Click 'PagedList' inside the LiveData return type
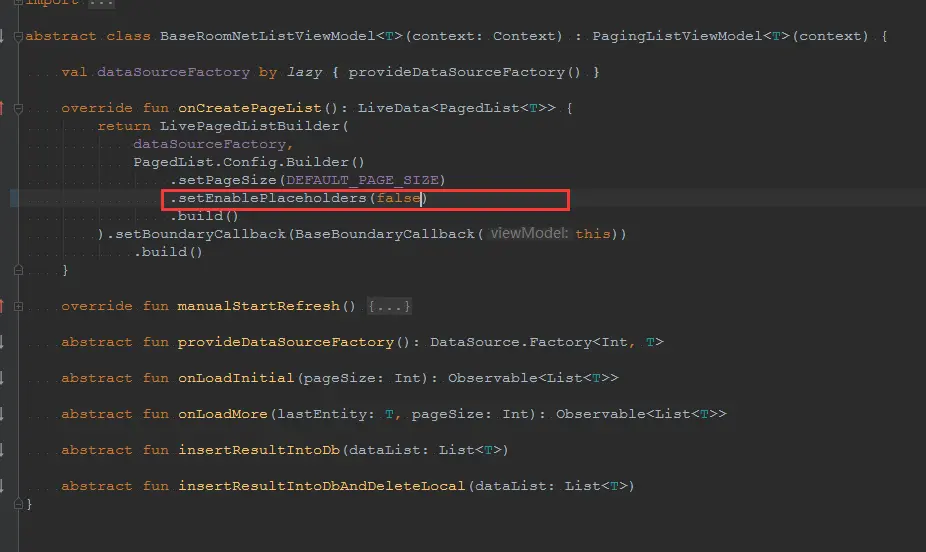926x552 pixels. [480, 108]
